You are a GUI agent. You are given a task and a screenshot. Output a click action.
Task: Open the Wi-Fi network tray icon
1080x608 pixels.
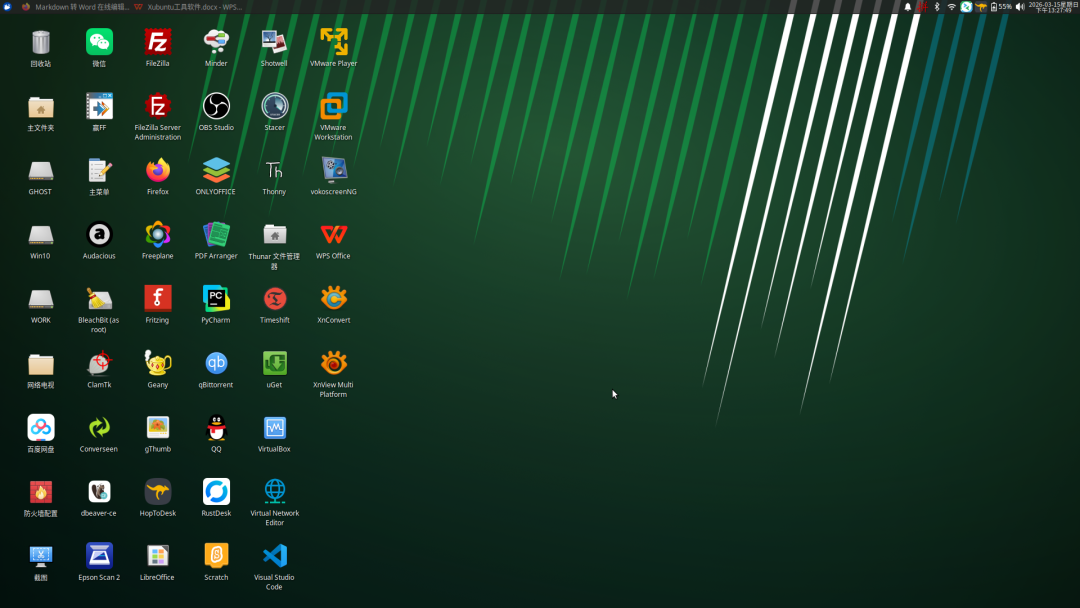click(x=951, y=7)
